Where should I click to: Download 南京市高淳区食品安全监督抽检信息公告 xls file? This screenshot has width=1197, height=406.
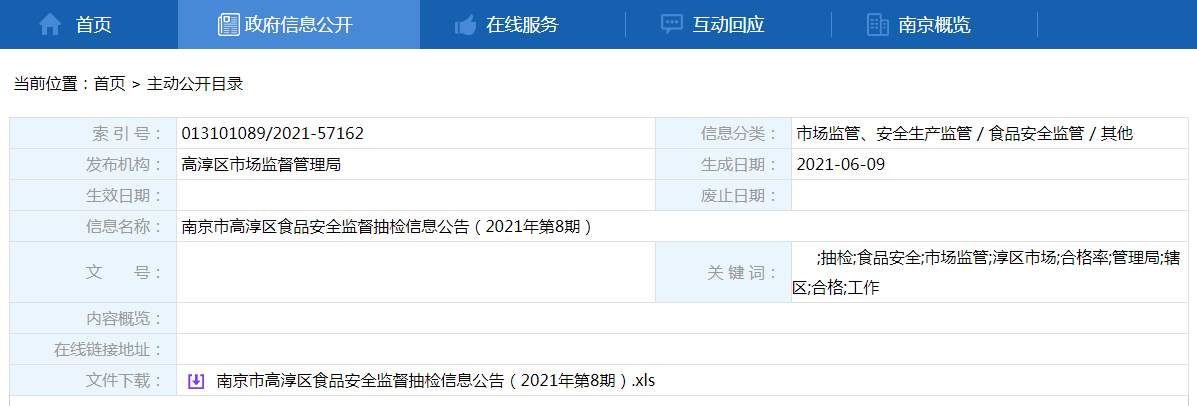436,381
